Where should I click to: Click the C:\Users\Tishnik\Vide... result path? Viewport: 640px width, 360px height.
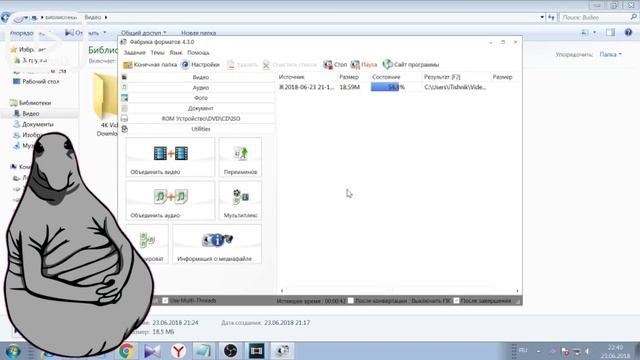455,87
